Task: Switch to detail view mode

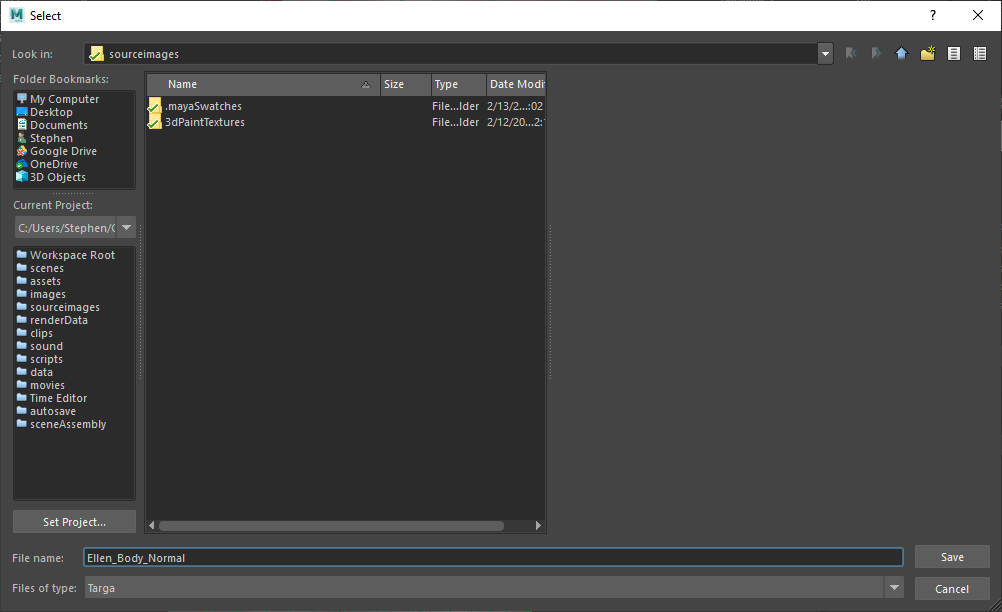Action: [x=979, y=54]
